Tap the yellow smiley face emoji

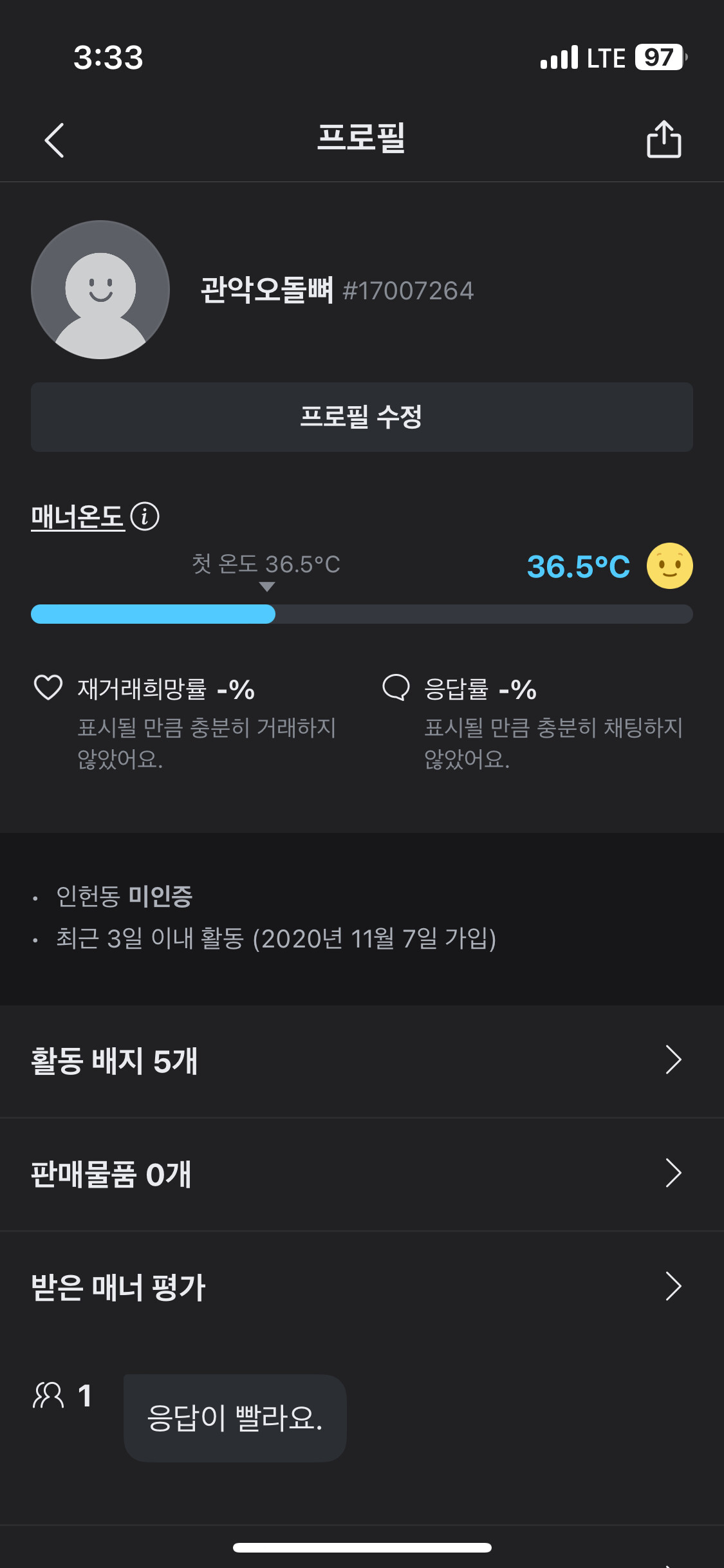point(669,566)
